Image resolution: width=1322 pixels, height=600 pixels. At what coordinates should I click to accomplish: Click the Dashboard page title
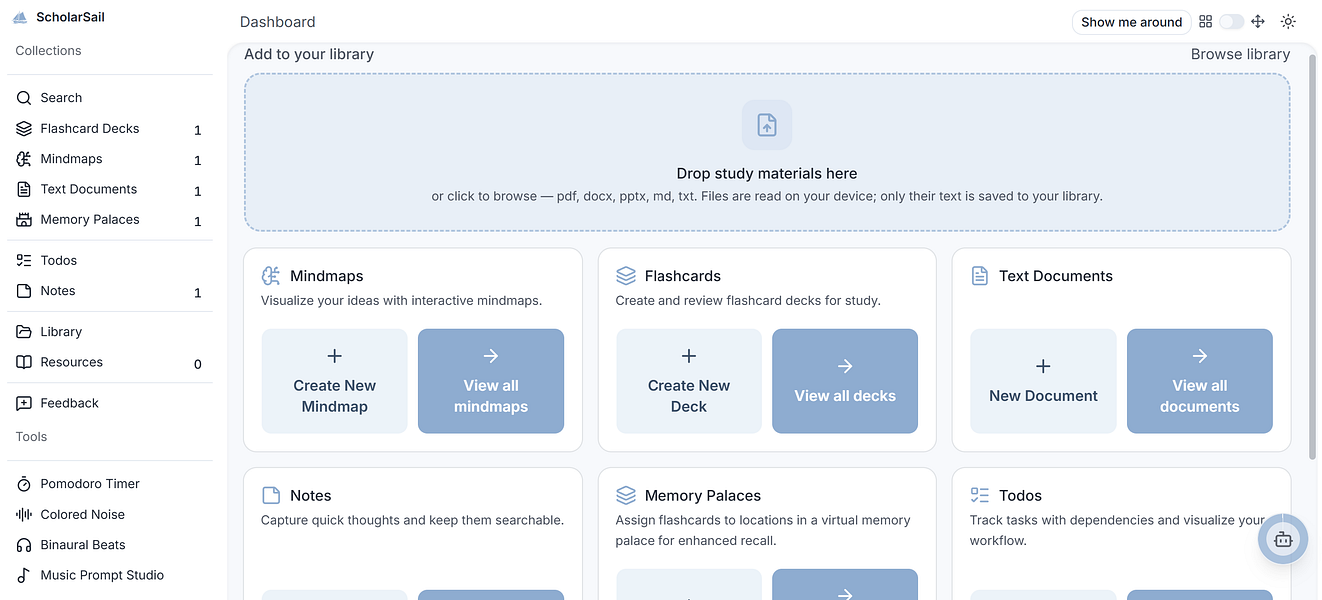[x=278, y=22]
